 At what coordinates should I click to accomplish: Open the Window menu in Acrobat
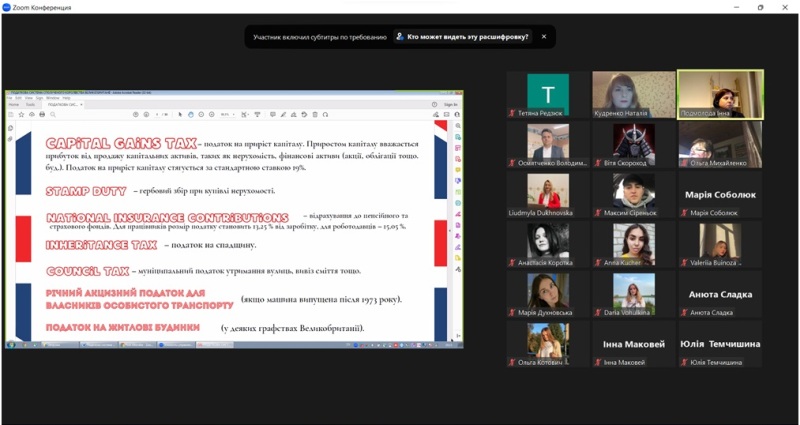click(53, 98)
